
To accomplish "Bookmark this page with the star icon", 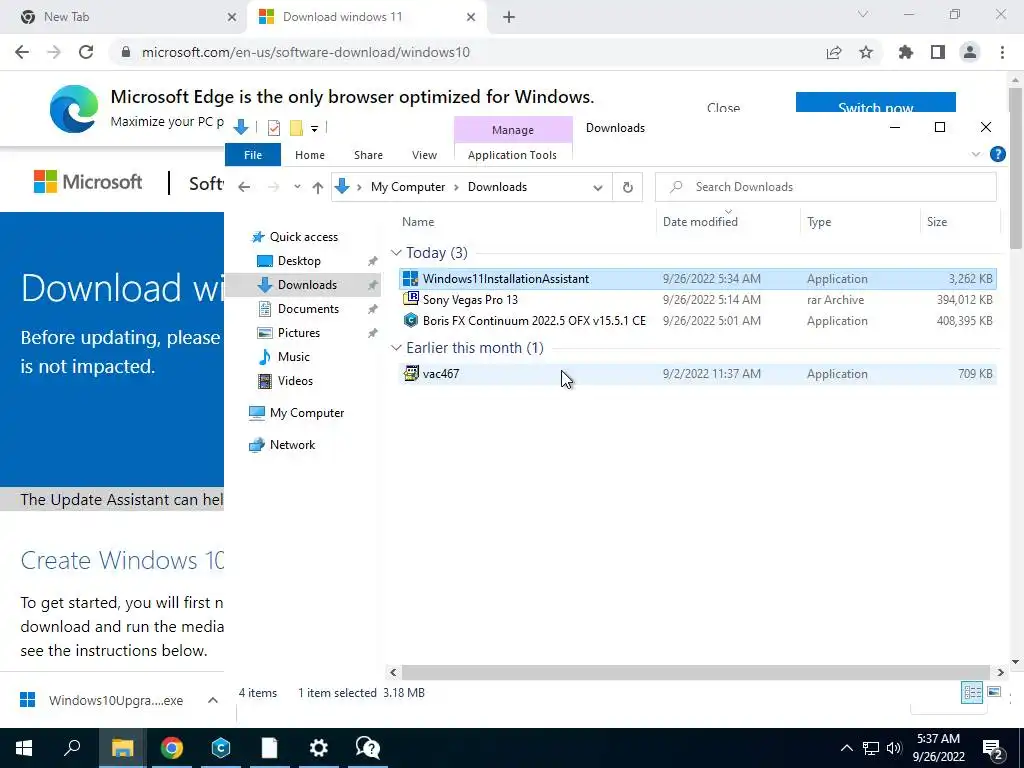I will (866, 52).
